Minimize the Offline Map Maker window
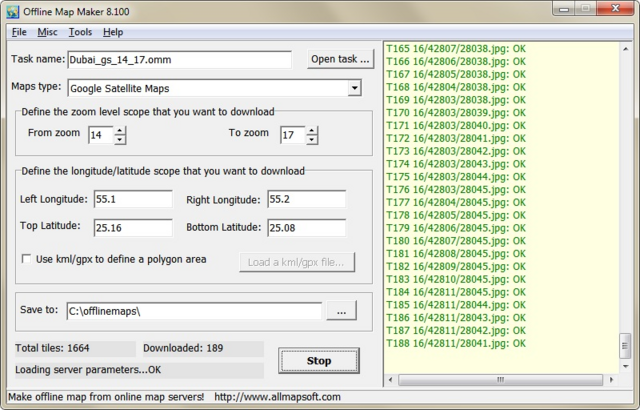This screenshot has width=640, height=410. (564, 9)
